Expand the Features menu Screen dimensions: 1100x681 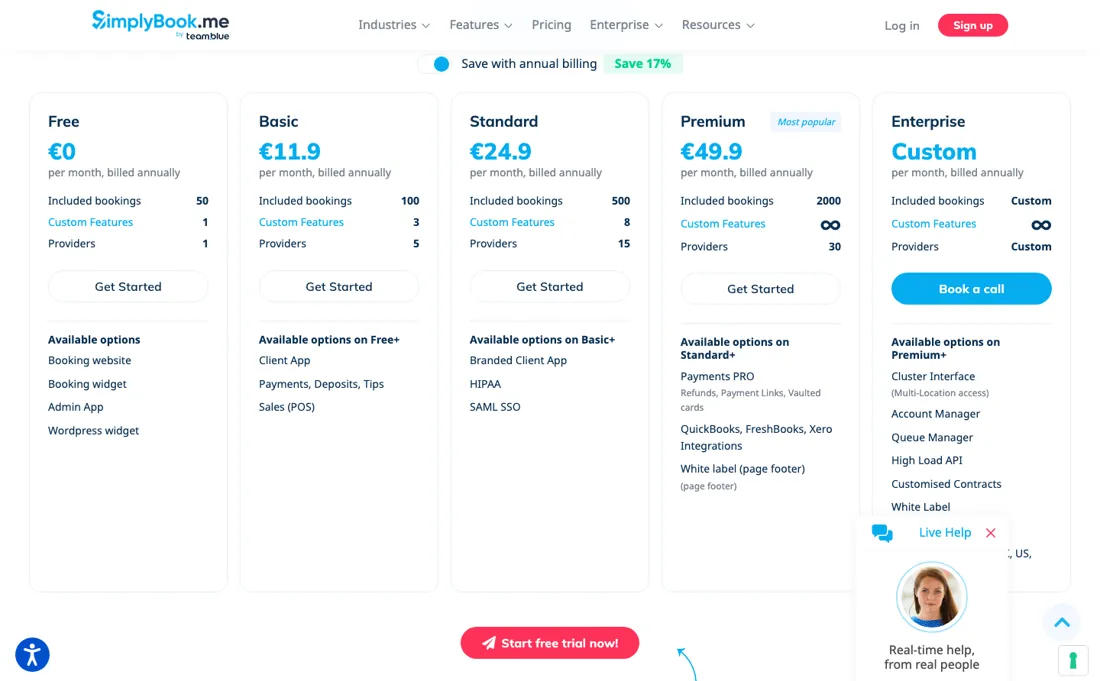point(481,25)
